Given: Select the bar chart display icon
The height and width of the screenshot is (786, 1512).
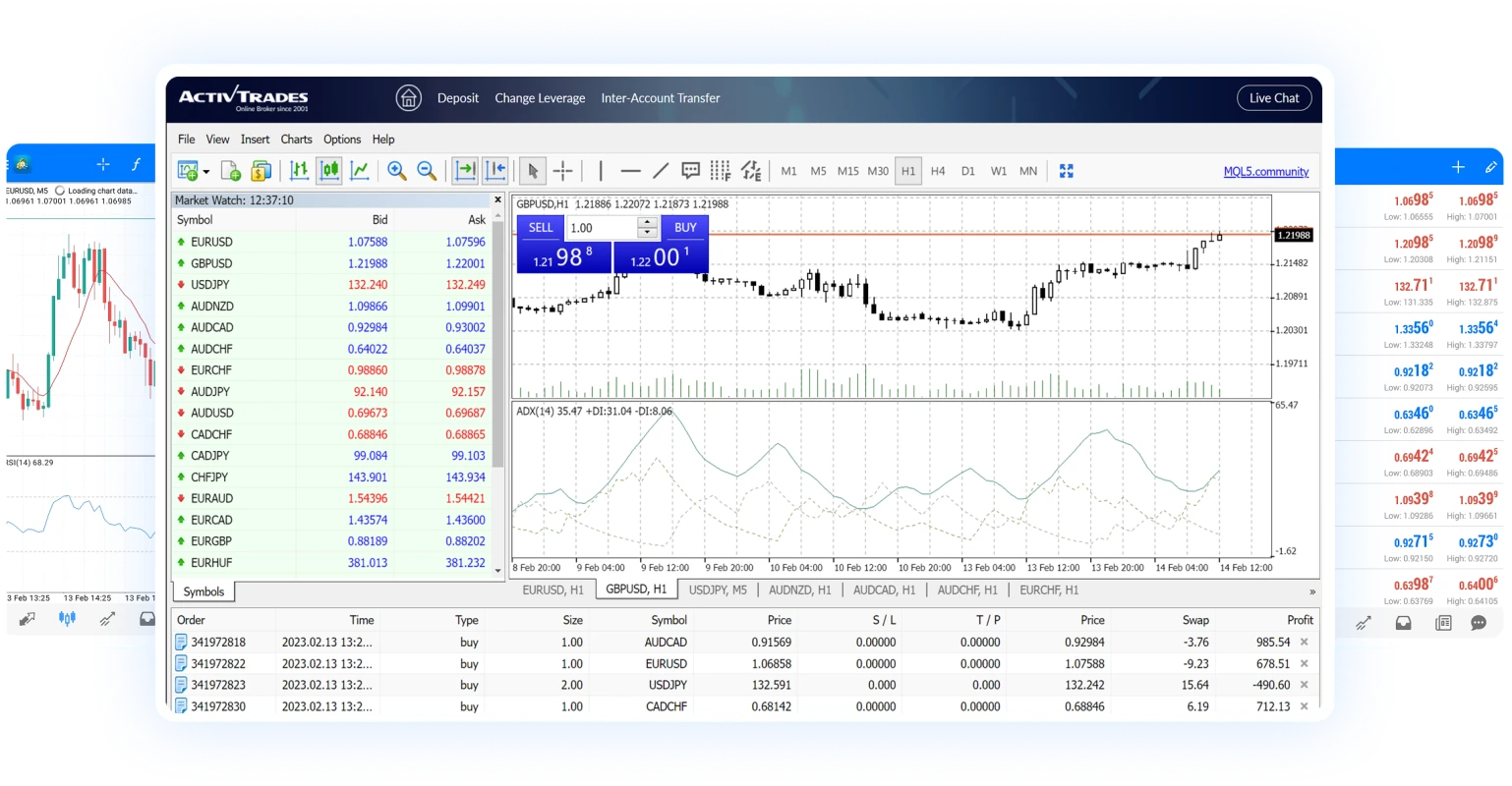Looking at the screenshot, I should point(300,171).
